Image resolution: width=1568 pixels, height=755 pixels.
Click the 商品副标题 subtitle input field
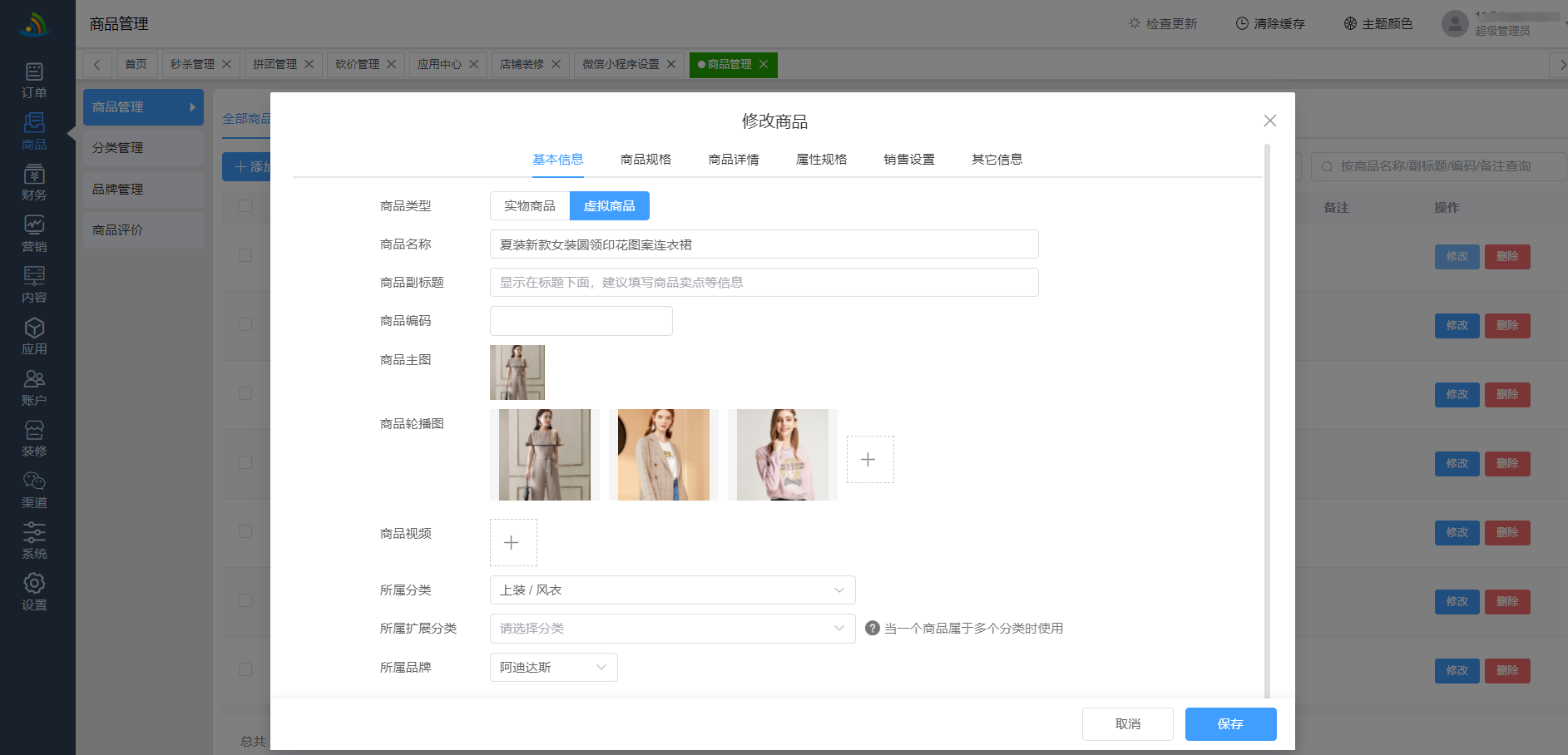click(764, 283)
